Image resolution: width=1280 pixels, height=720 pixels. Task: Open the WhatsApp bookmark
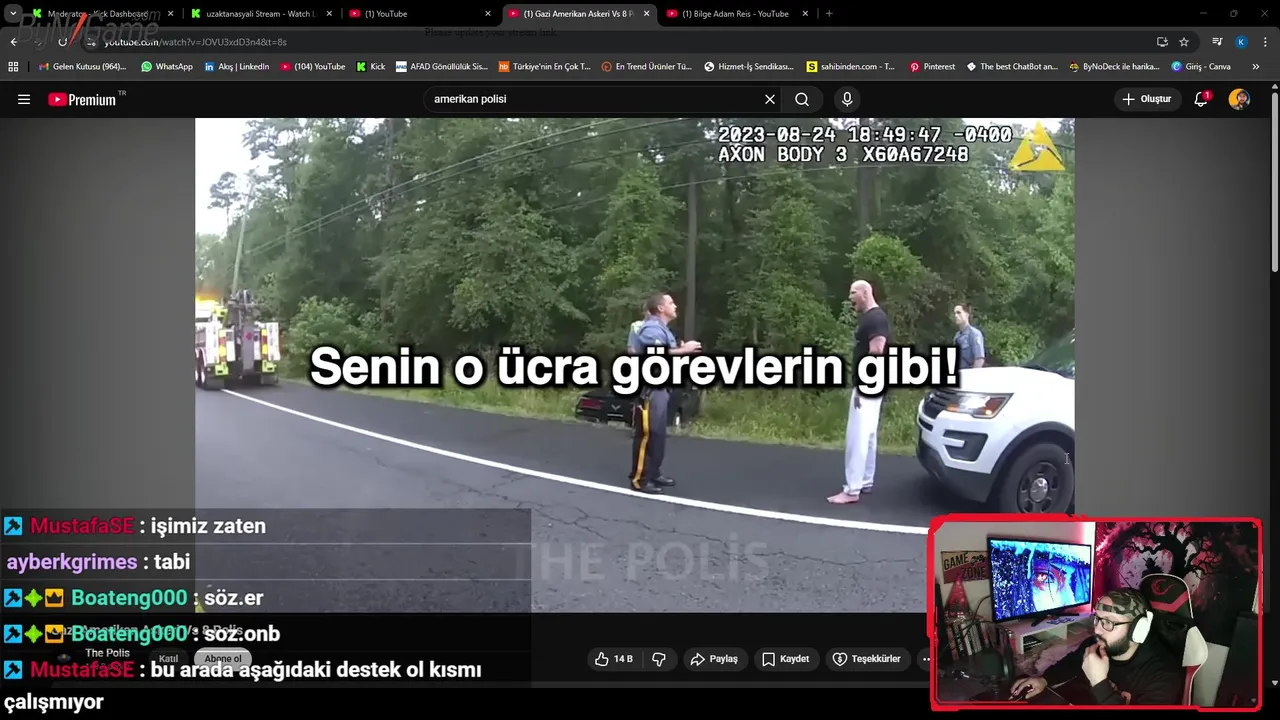(x=166, y=67)
